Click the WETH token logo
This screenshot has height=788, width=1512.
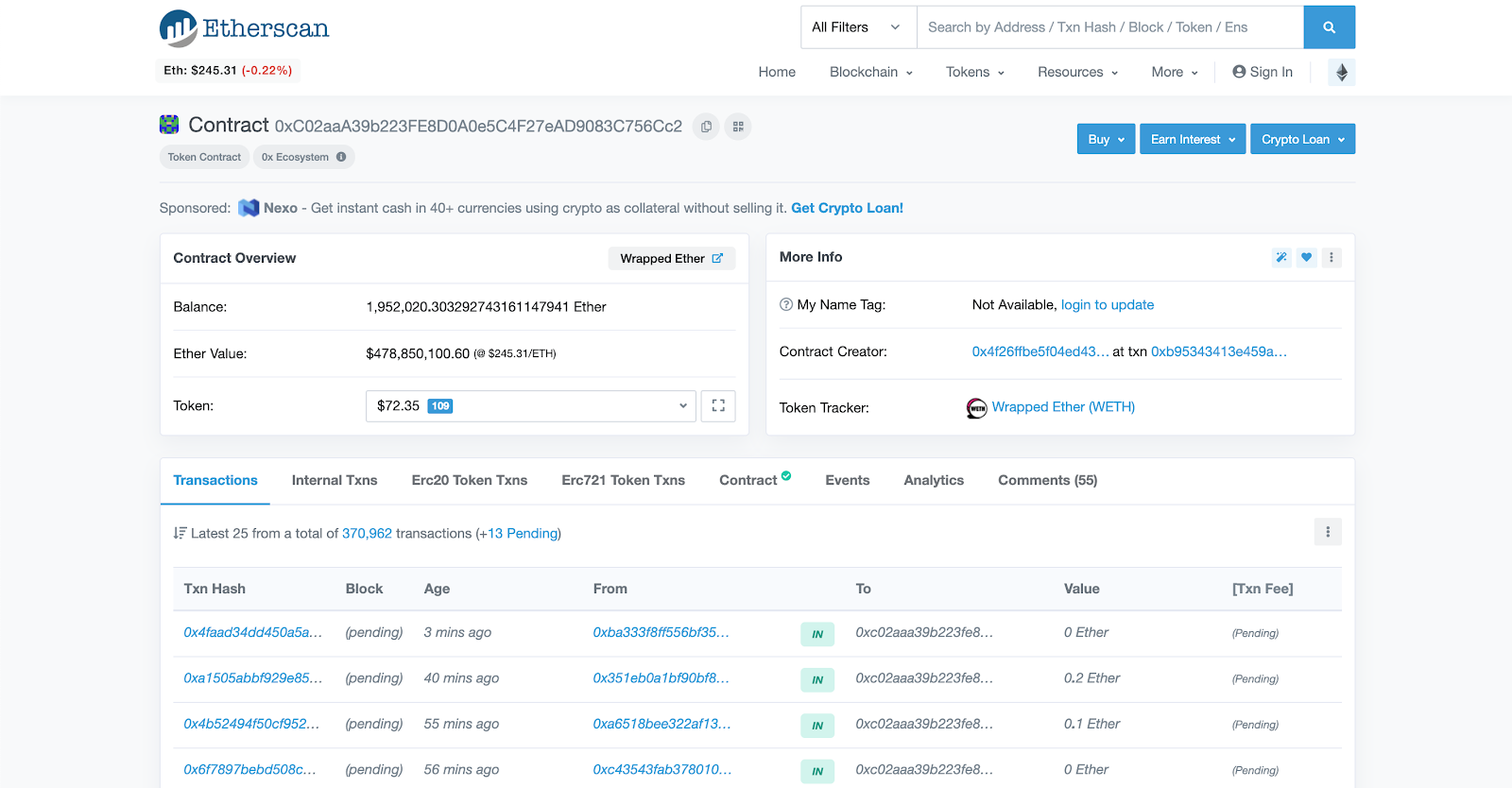click(x=977, y=408)
